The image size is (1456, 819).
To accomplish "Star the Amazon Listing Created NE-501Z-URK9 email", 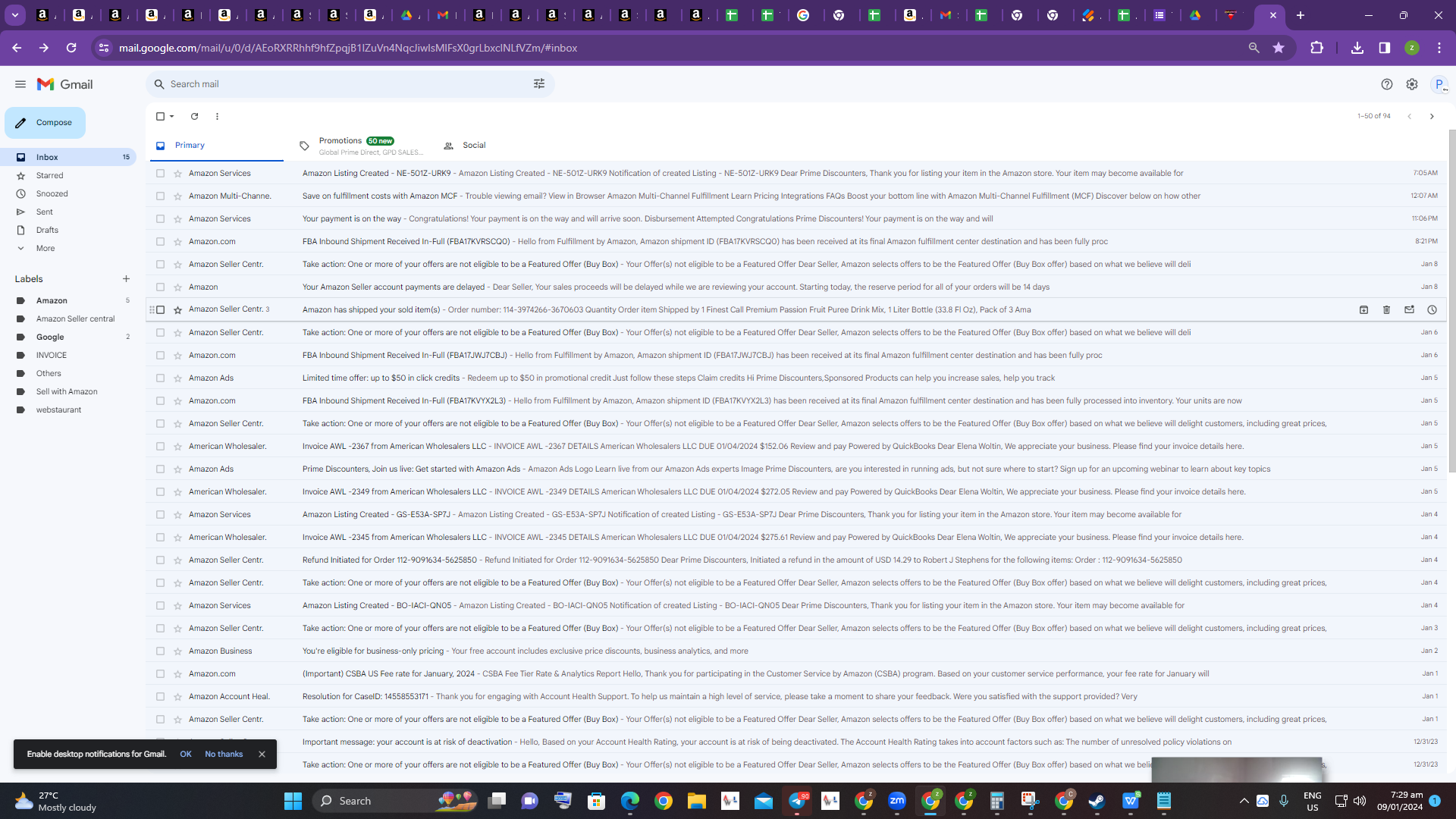I will click(177, 174).
